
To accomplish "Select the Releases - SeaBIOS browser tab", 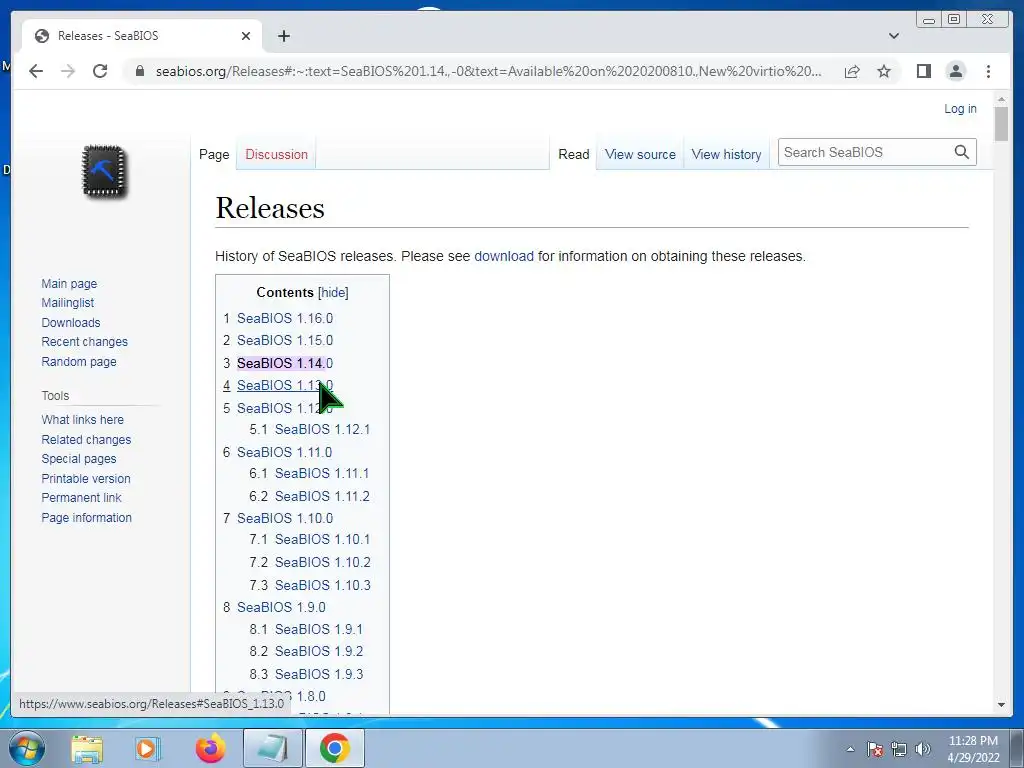I will tap(142, 36).
